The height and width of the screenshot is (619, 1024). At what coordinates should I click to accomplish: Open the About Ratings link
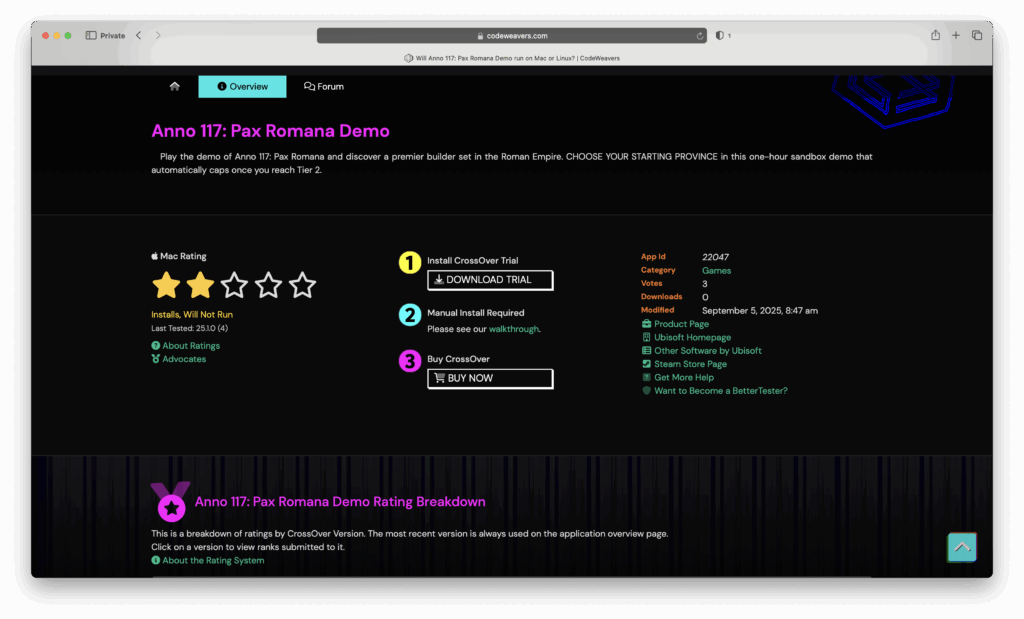190,346
